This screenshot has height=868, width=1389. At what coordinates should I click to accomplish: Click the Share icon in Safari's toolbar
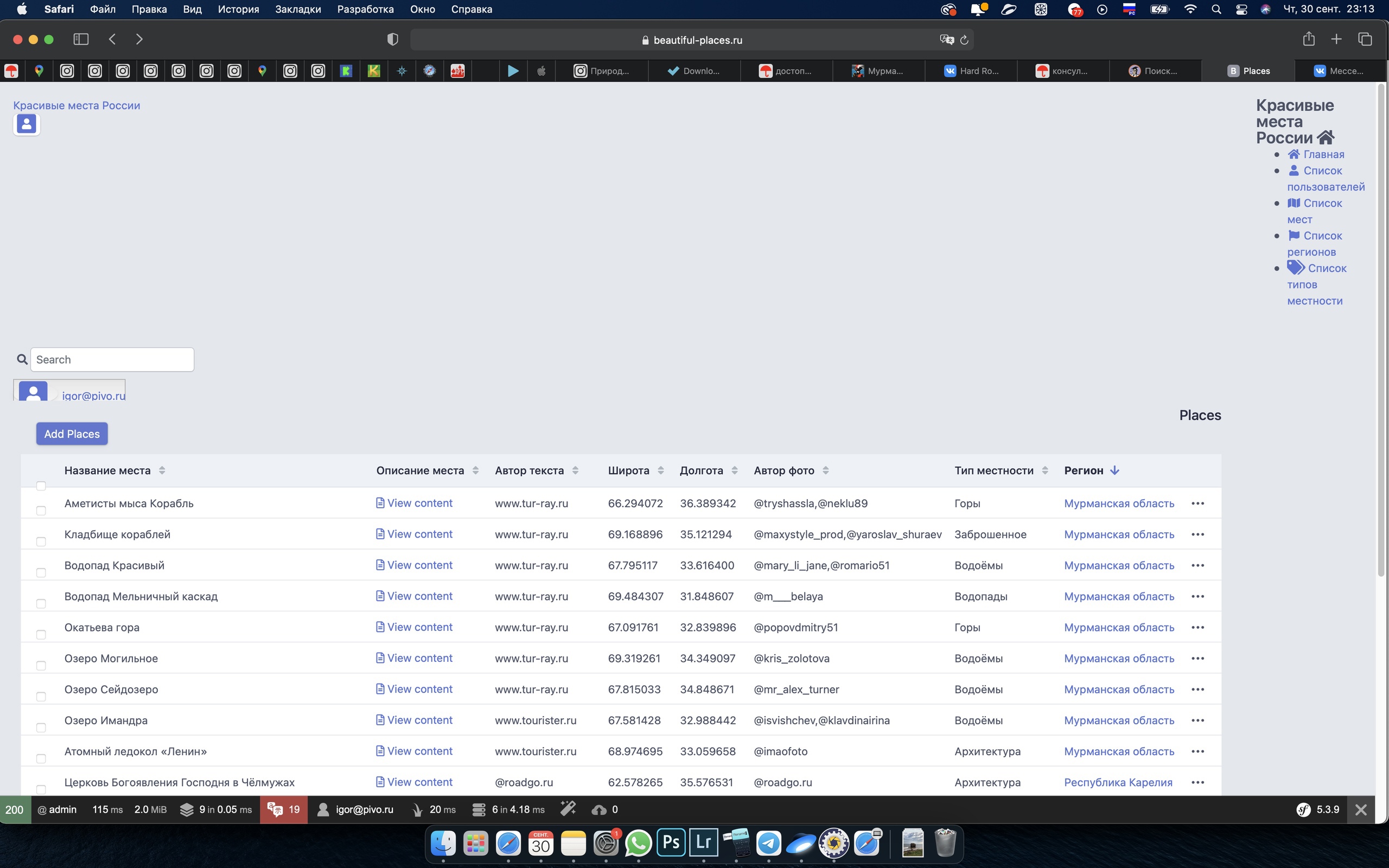pyautogui.click(x=1309, y=39)
